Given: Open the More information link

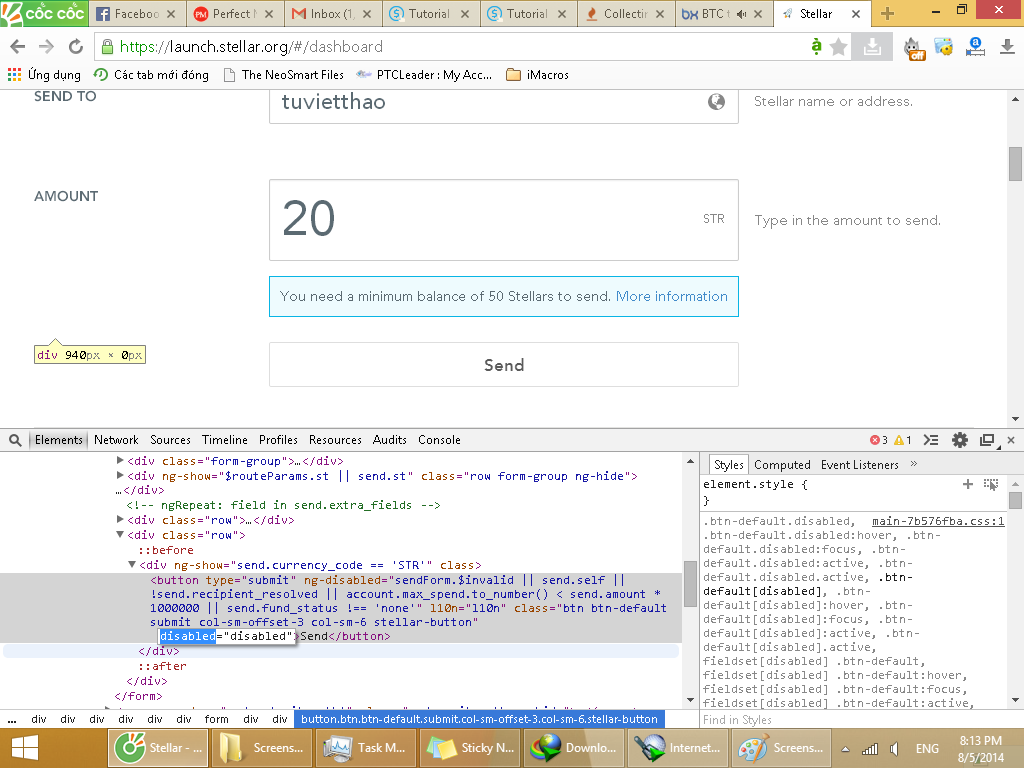Looking at the screenshot, I should click(x=671, y=296).
